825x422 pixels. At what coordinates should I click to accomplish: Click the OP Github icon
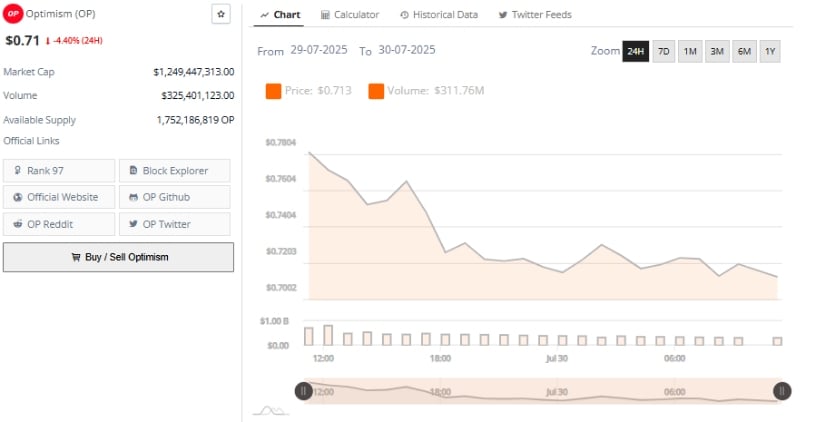[133, 197]
